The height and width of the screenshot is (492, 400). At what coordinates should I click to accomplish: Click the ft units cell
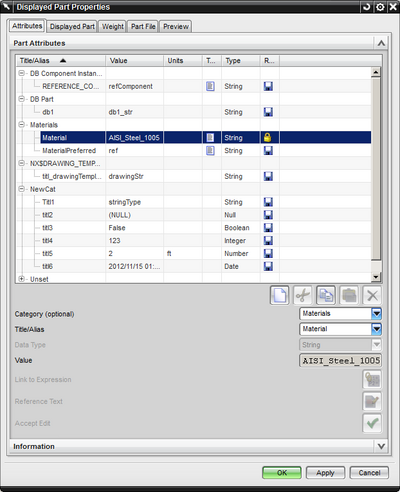183,253
